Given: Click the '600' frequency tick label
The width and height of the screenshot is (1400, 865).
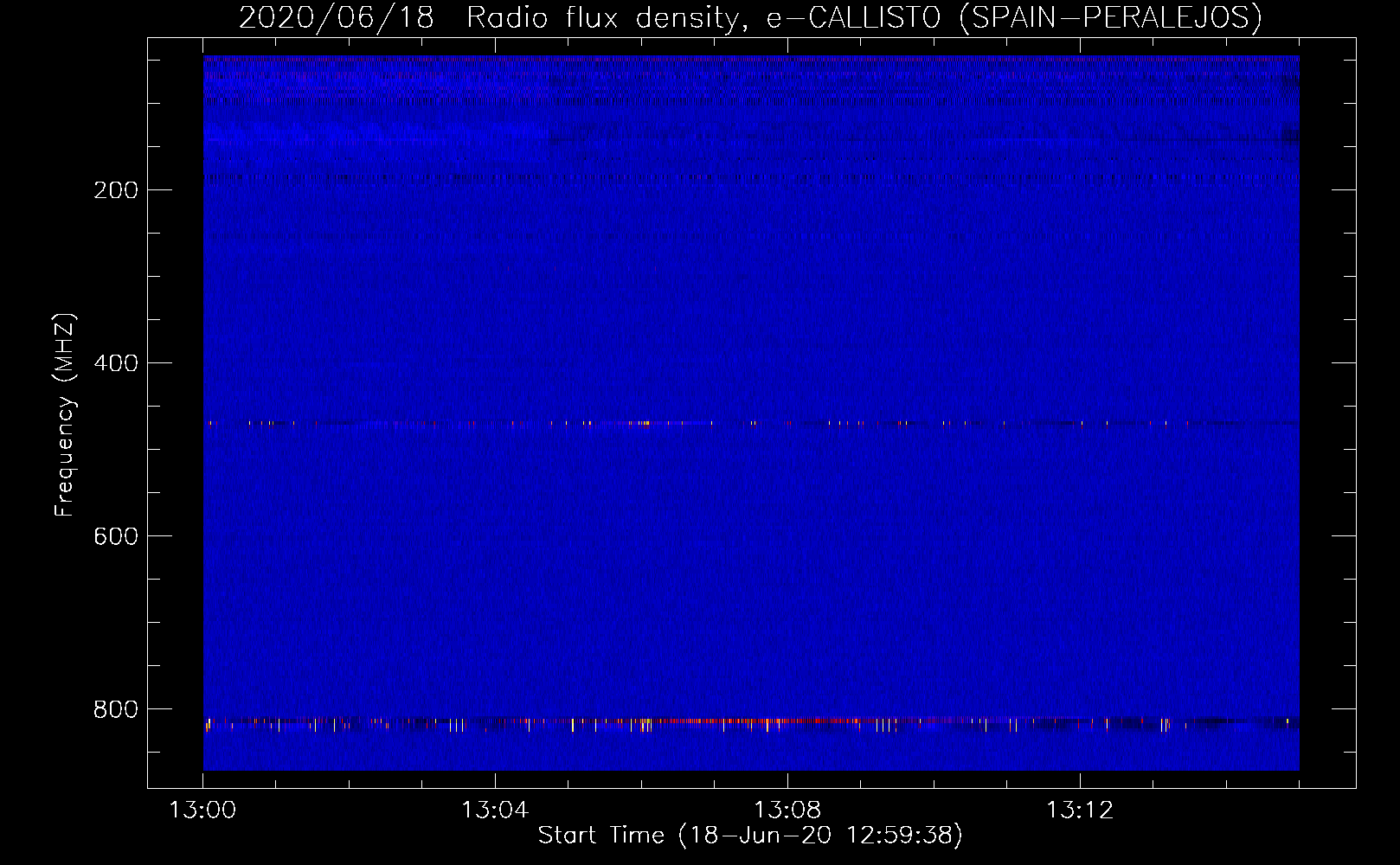Looking at the screenshot, I should coord(116,536).
